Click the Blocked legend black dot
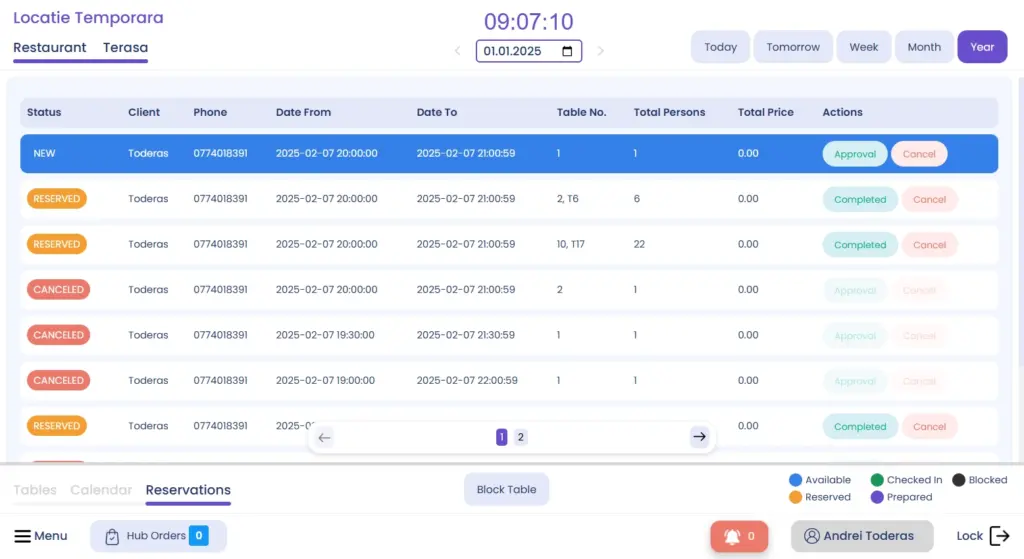The height and width of the screenshot is (559, 1024). (958, 480)
